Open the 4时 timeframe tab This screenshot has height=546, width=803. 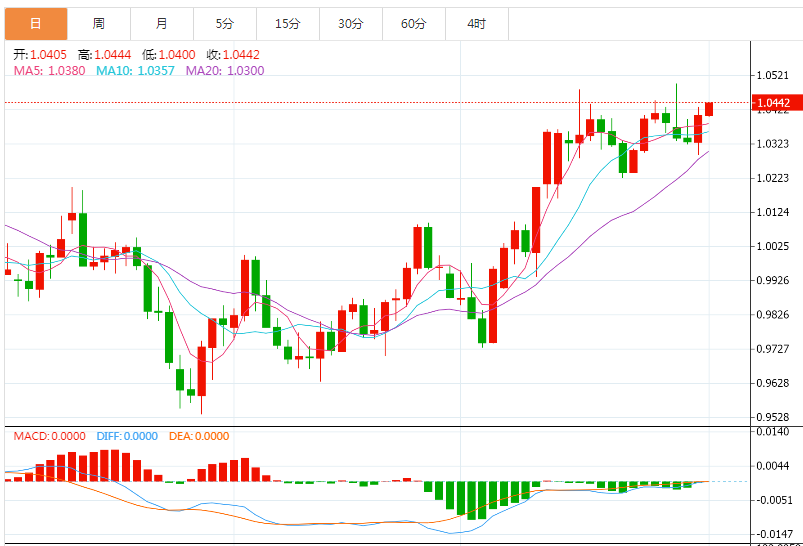(x=477, y=24)
